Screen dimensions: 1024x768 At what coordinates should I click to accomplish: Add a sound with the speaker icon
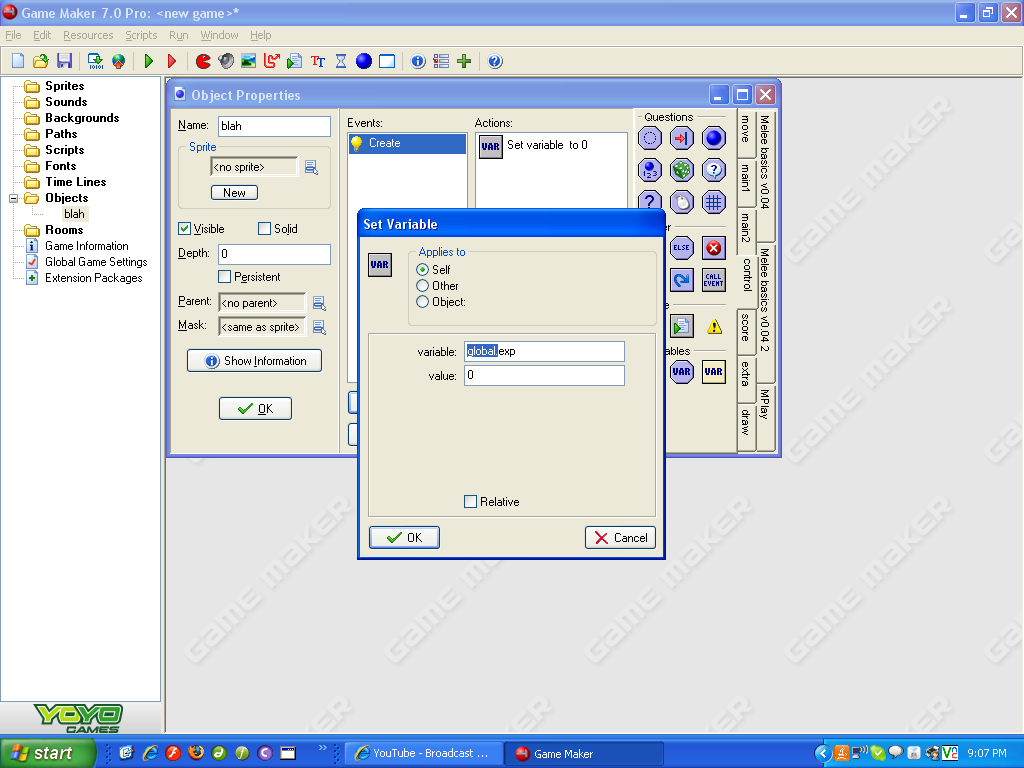pyautogui.click(x=226, y=61)
